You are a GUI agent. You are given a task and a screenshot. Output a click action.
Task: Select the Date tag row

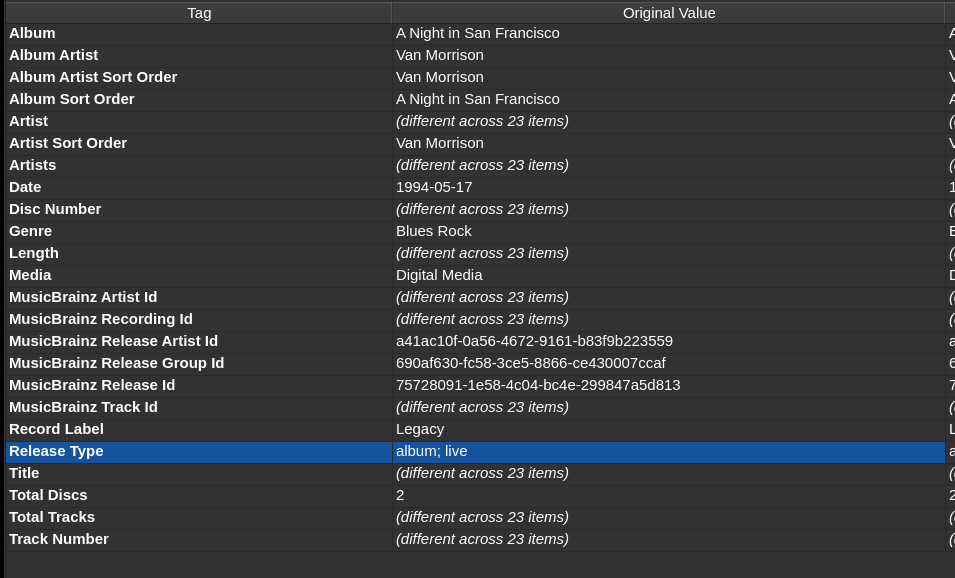[x=25, y=187]
